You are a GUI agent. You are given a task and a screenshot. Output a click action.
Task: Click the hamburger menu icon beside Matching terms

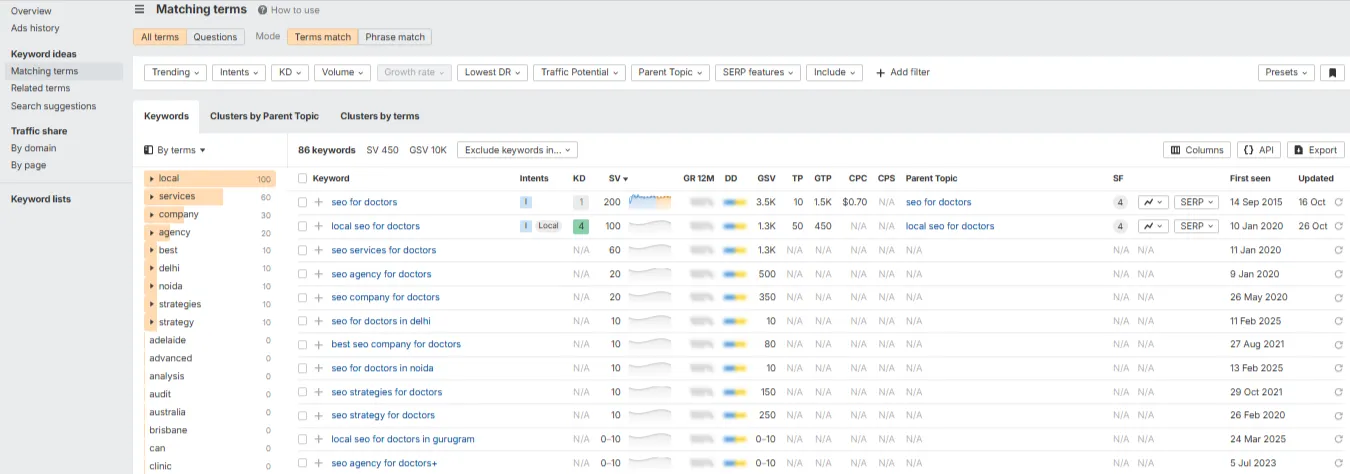coord(139,10)
